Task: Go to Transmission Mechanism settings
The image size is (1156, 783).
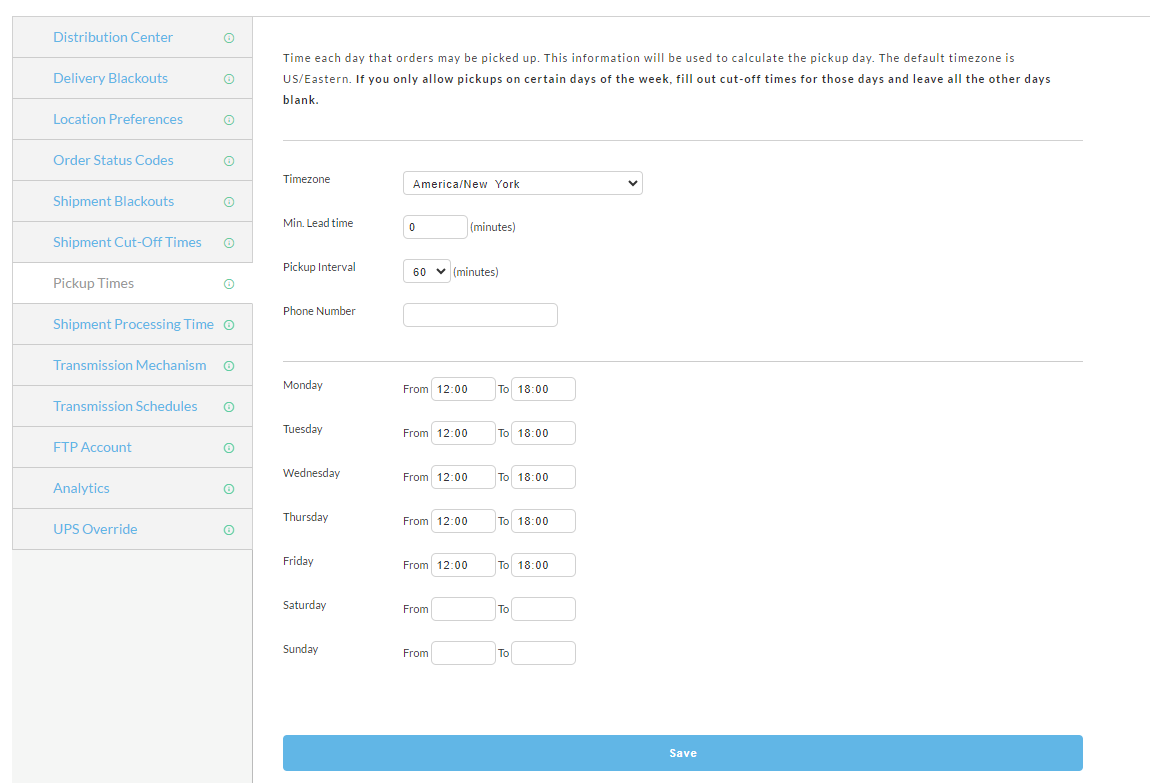Action: (x=130, y=365)
